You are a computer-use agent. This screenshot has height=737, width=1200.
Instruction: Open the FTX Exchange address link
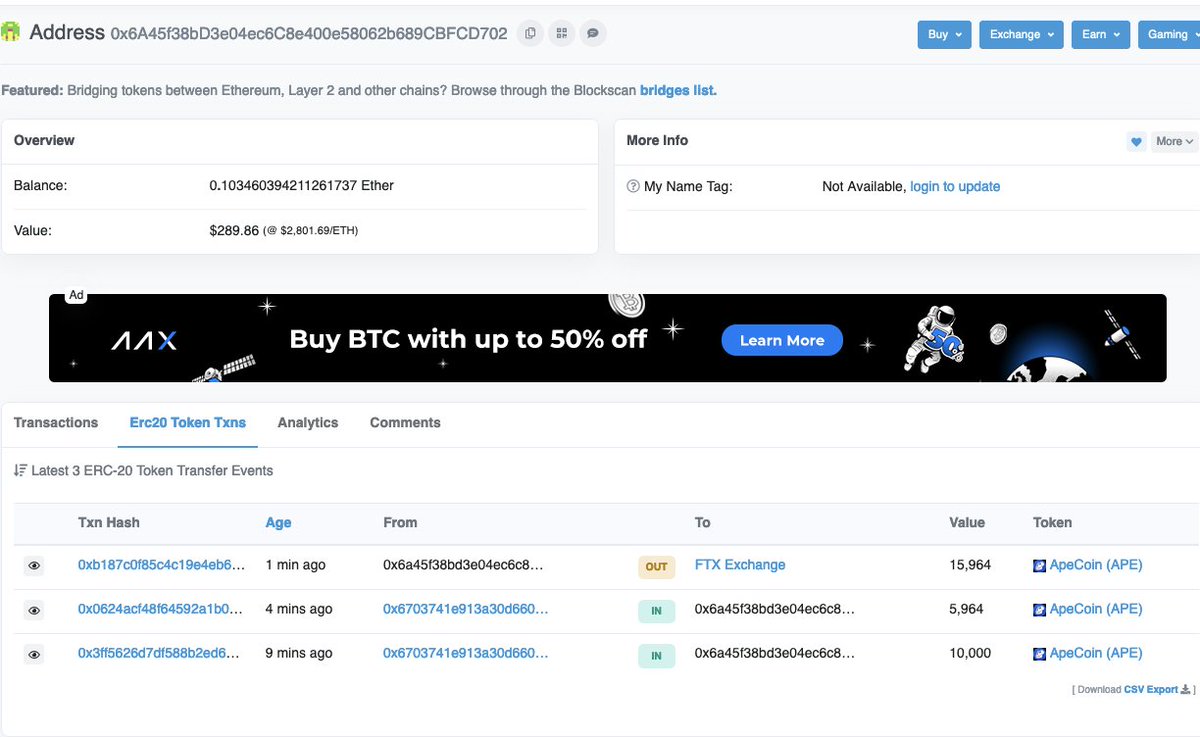click(x=740, y=565)
